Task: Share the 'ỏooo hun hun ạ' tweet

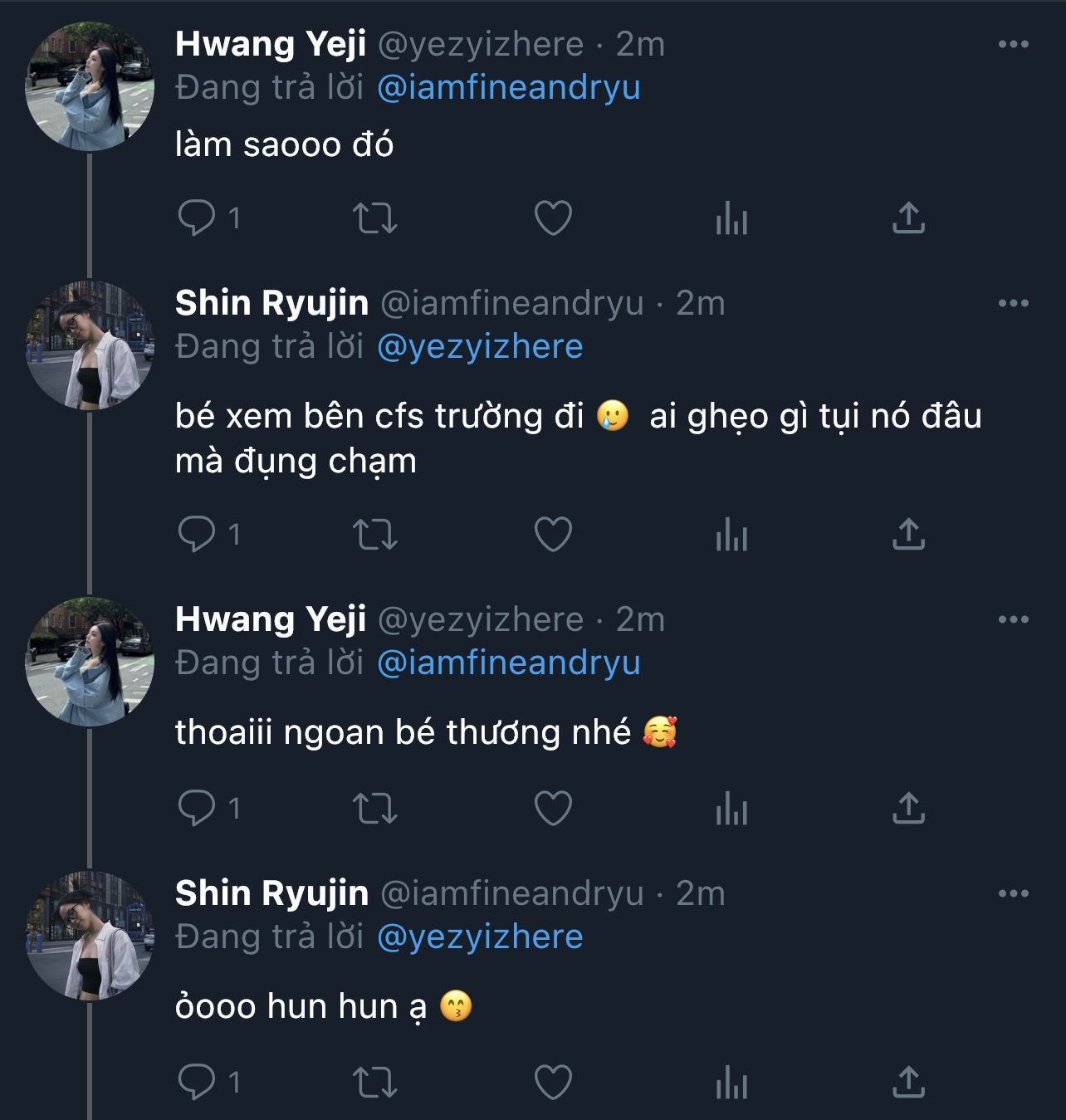Action: (908, 1082)
